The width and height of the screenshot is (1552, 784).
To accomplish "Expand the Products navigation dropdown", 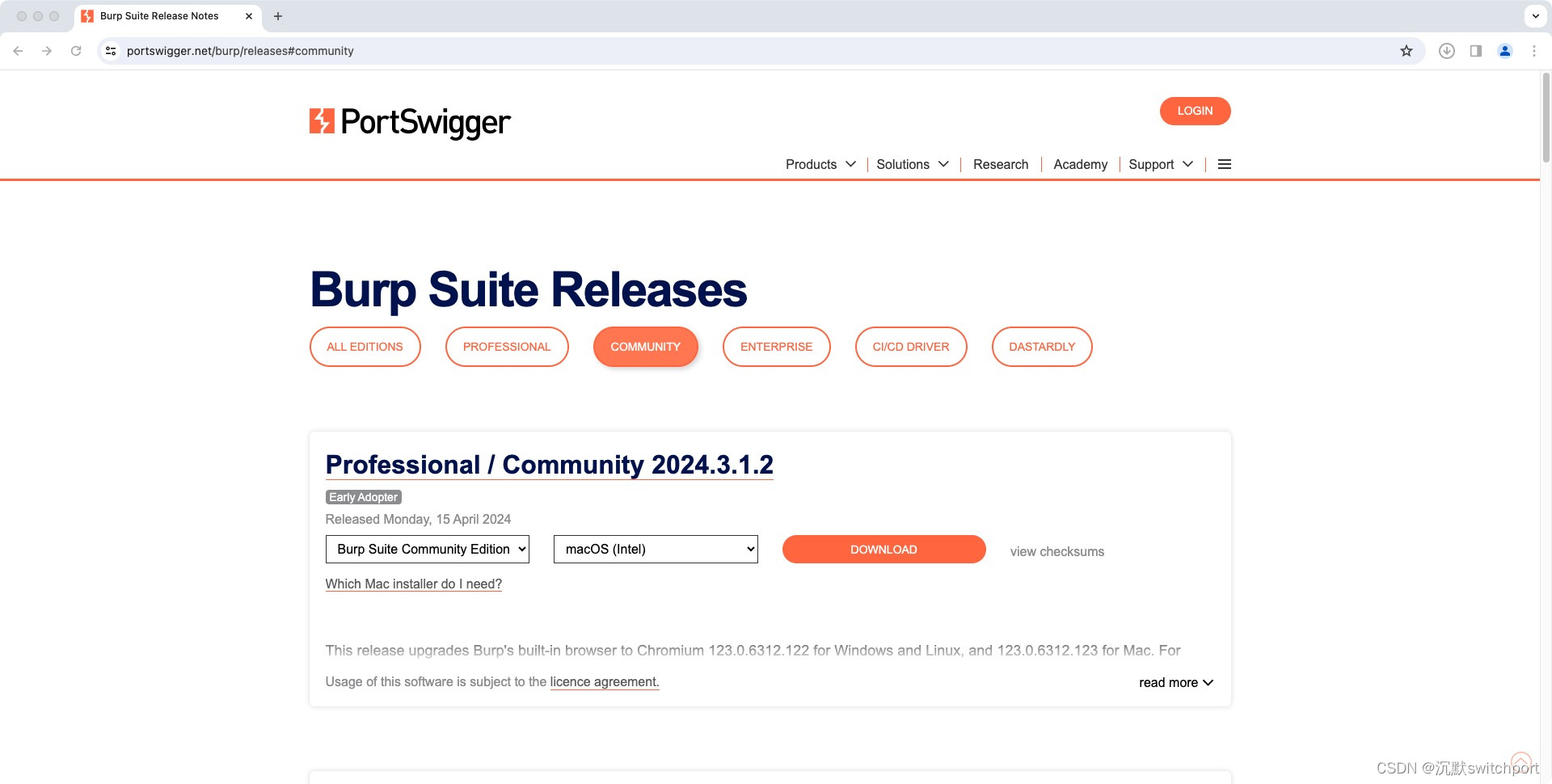I will 820,164.
